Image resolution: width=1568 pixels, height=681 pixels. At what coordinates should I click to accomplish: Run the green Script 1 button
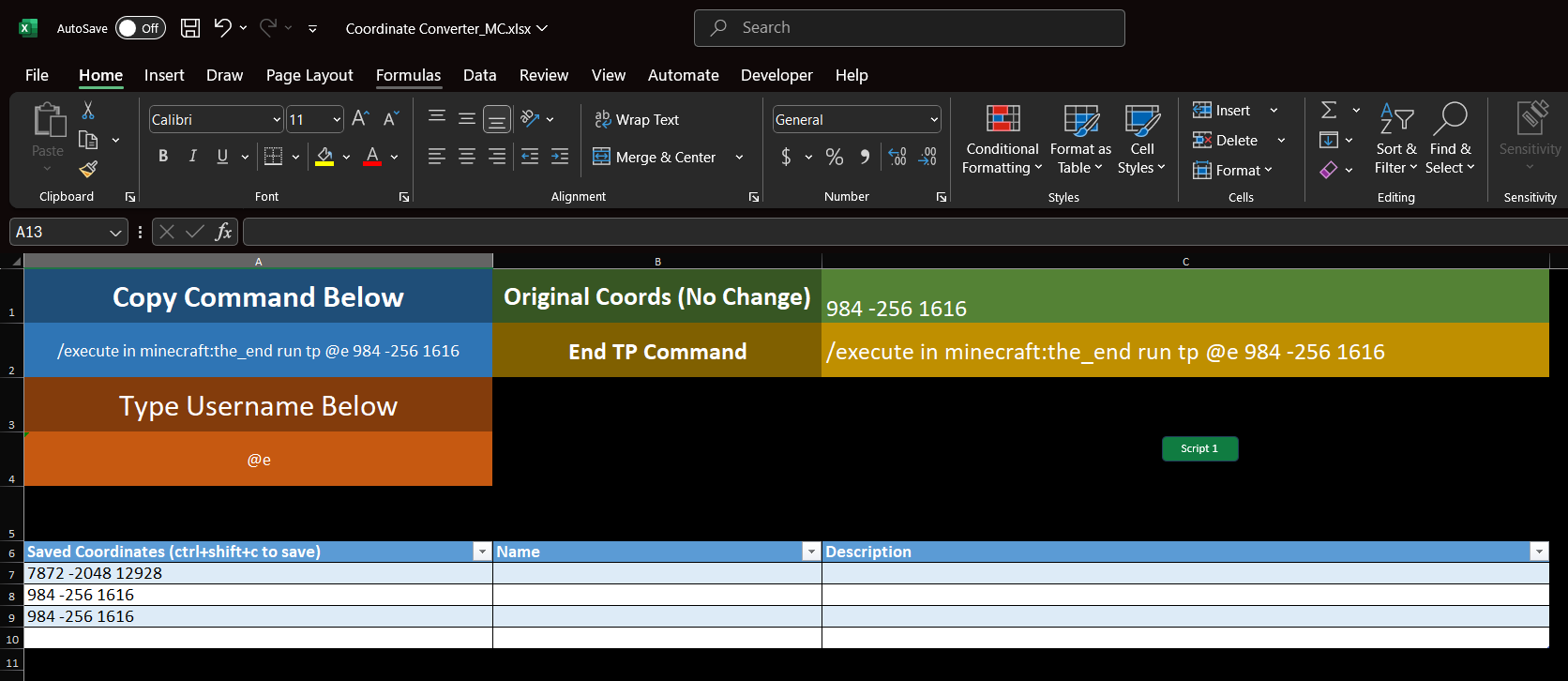(x=1200, y=448)
